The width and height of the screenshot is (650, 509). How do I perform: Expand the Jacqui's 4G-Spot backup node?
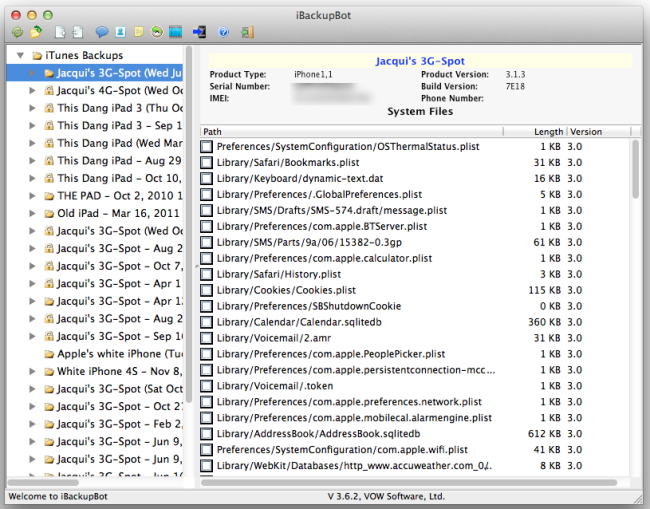click(x=33, y=90)
